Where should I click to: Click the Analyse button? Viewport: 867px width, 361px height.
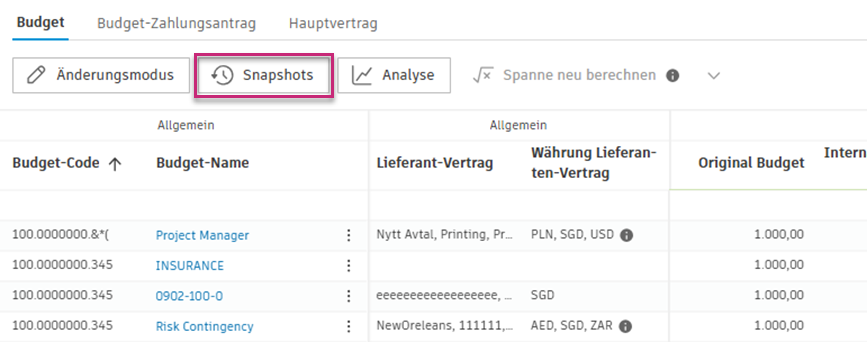click(394, 75)
